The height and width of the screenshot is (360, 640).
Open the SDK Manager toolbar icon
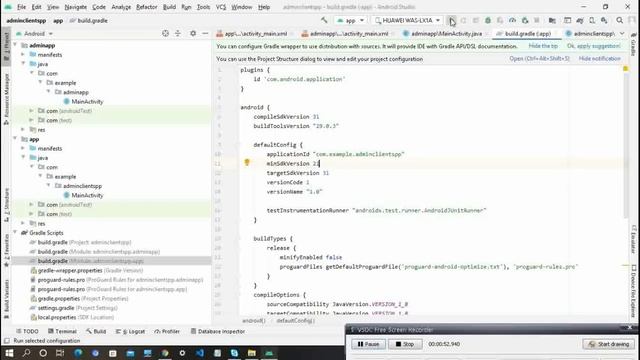click(x=604, y=20)
